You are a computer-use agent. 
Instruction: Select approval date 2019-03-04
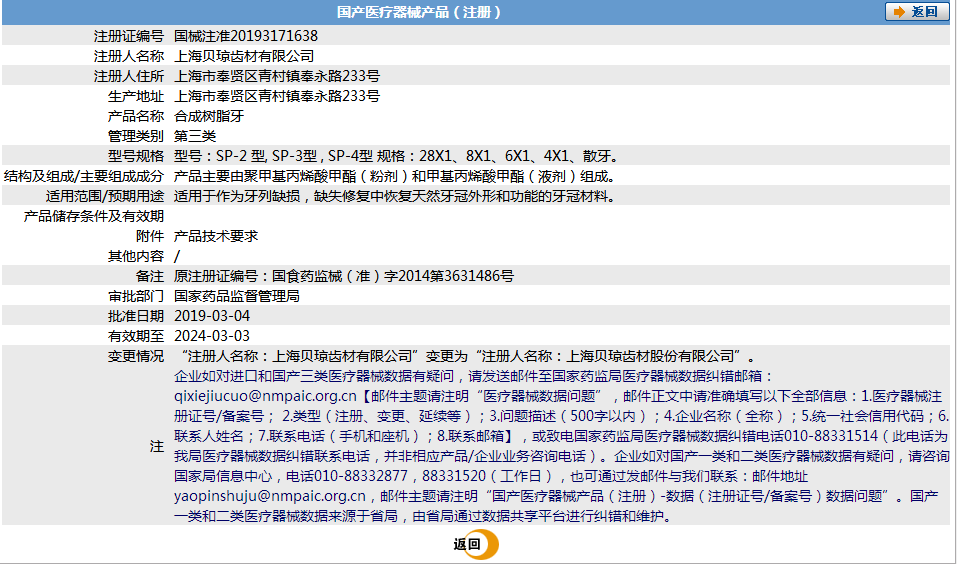[x=212, y=316]
